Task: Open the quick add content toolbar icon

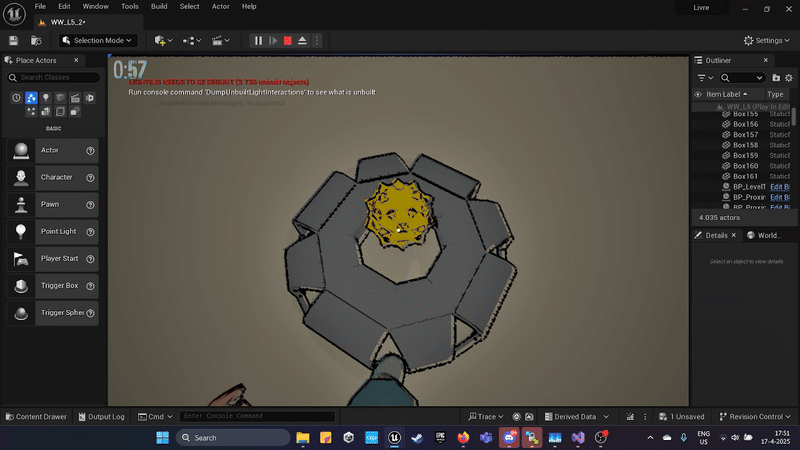Action: tap(163, 41)
